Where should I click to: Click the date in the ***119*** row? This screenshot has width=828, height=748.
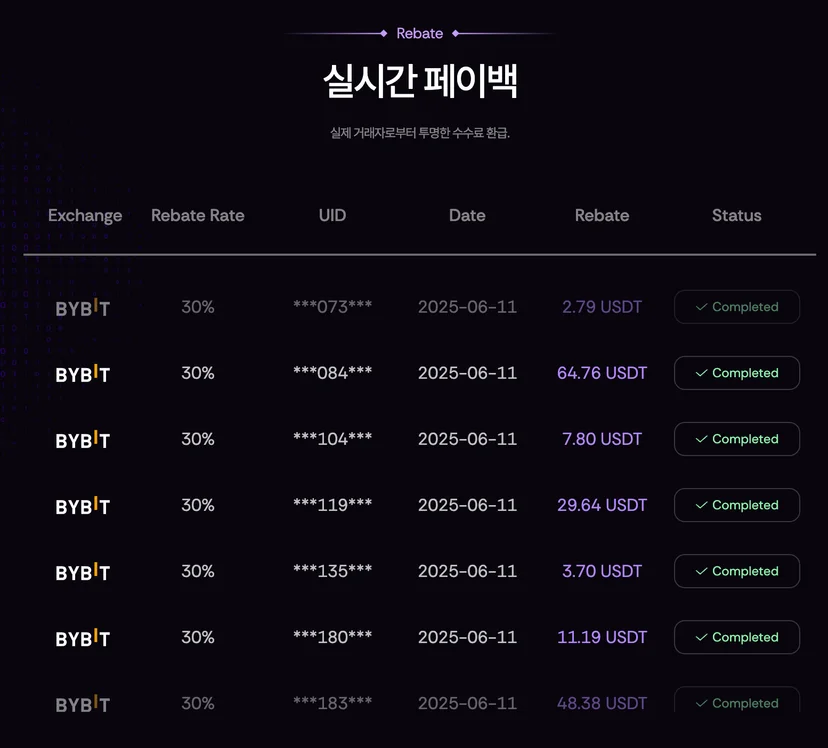coord(467,505)
